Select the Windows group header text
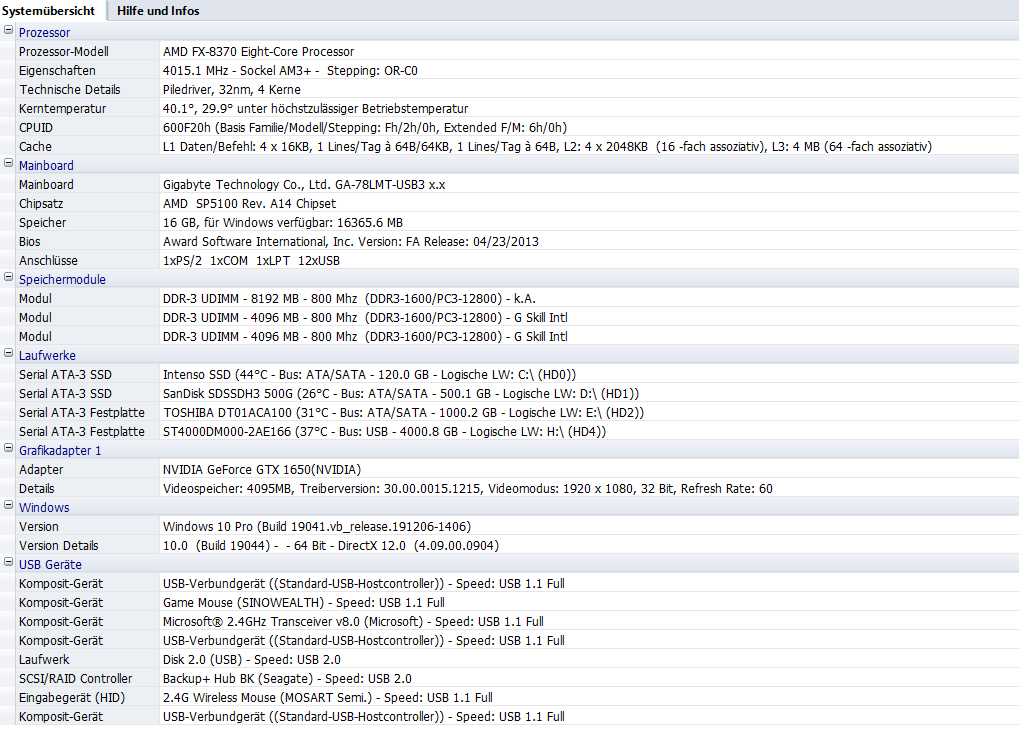1019x732 pixels. pos(44,508)
